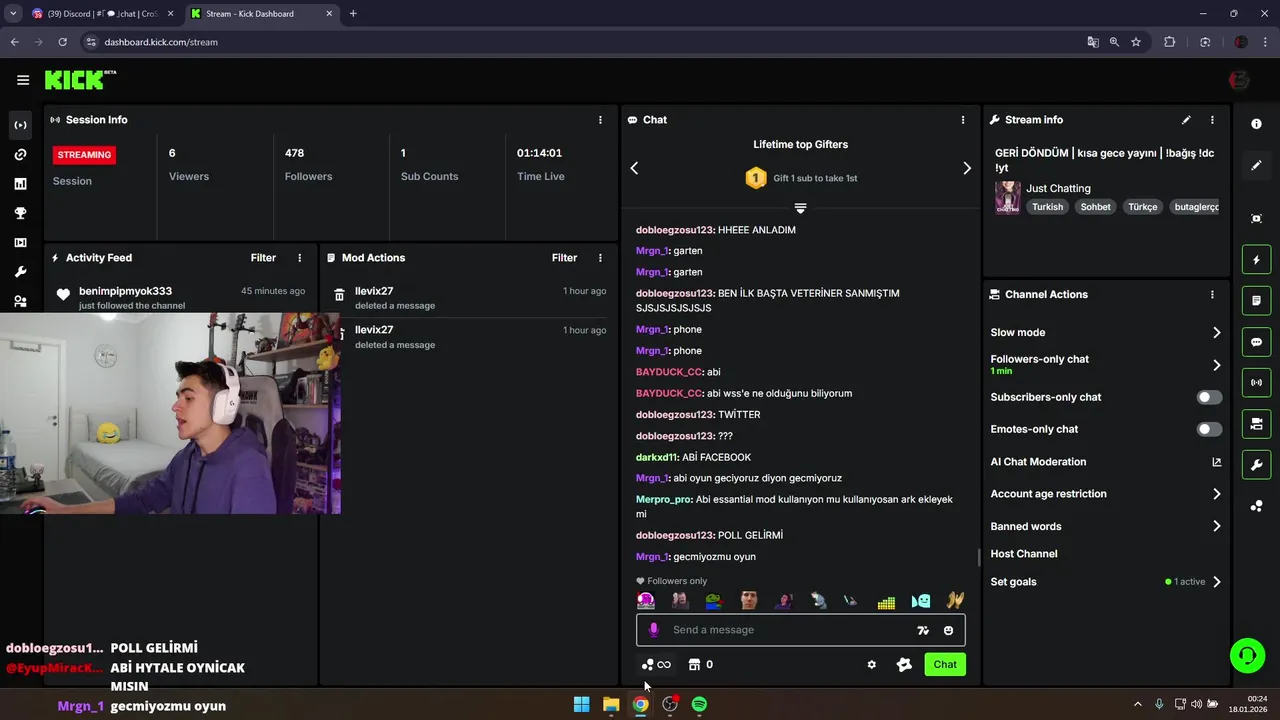Image resolution: width=1280 pixels, height=720 pixels.
Task: Toggle the camera Channel Actions widget icon
Action: pos(1256,424)
